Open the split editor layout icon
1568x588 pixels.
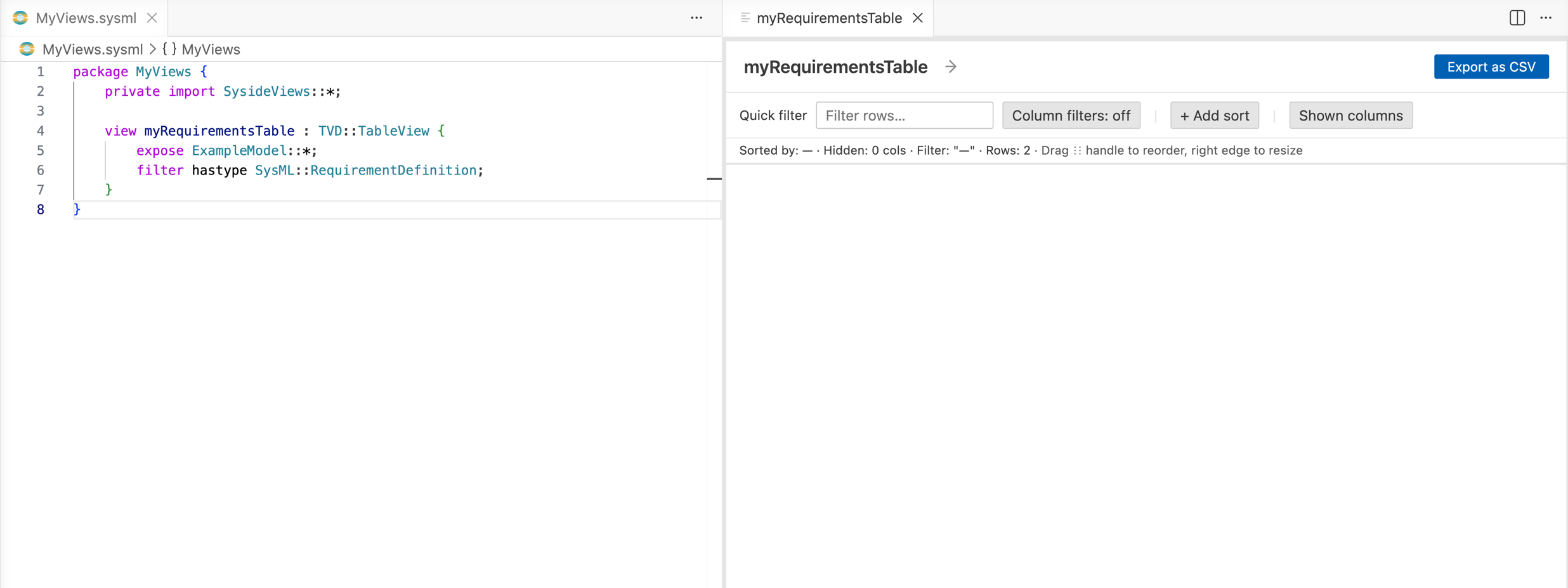pos(1517,18)
